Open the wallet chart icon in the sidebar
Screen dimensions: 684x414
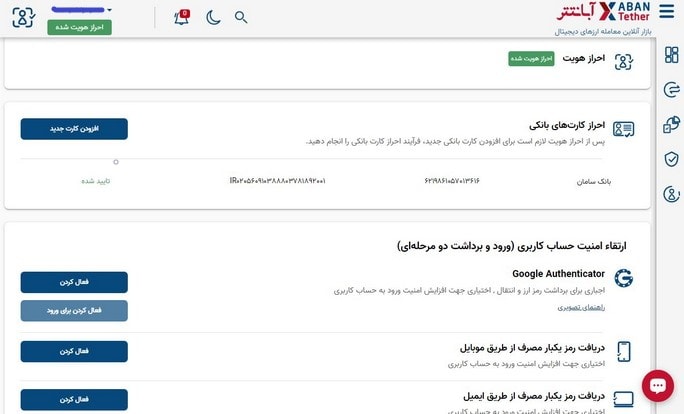(671, 124)
